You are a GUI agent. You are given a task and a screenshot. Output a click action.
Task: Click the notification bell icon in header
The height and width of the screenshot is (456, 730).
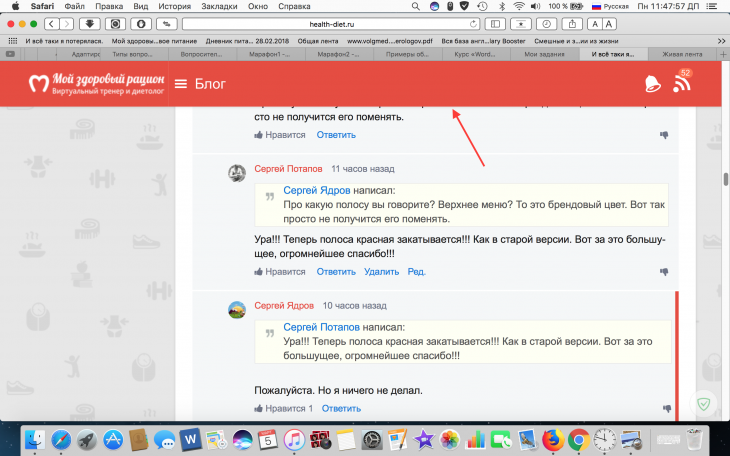(x=653, y=84)
